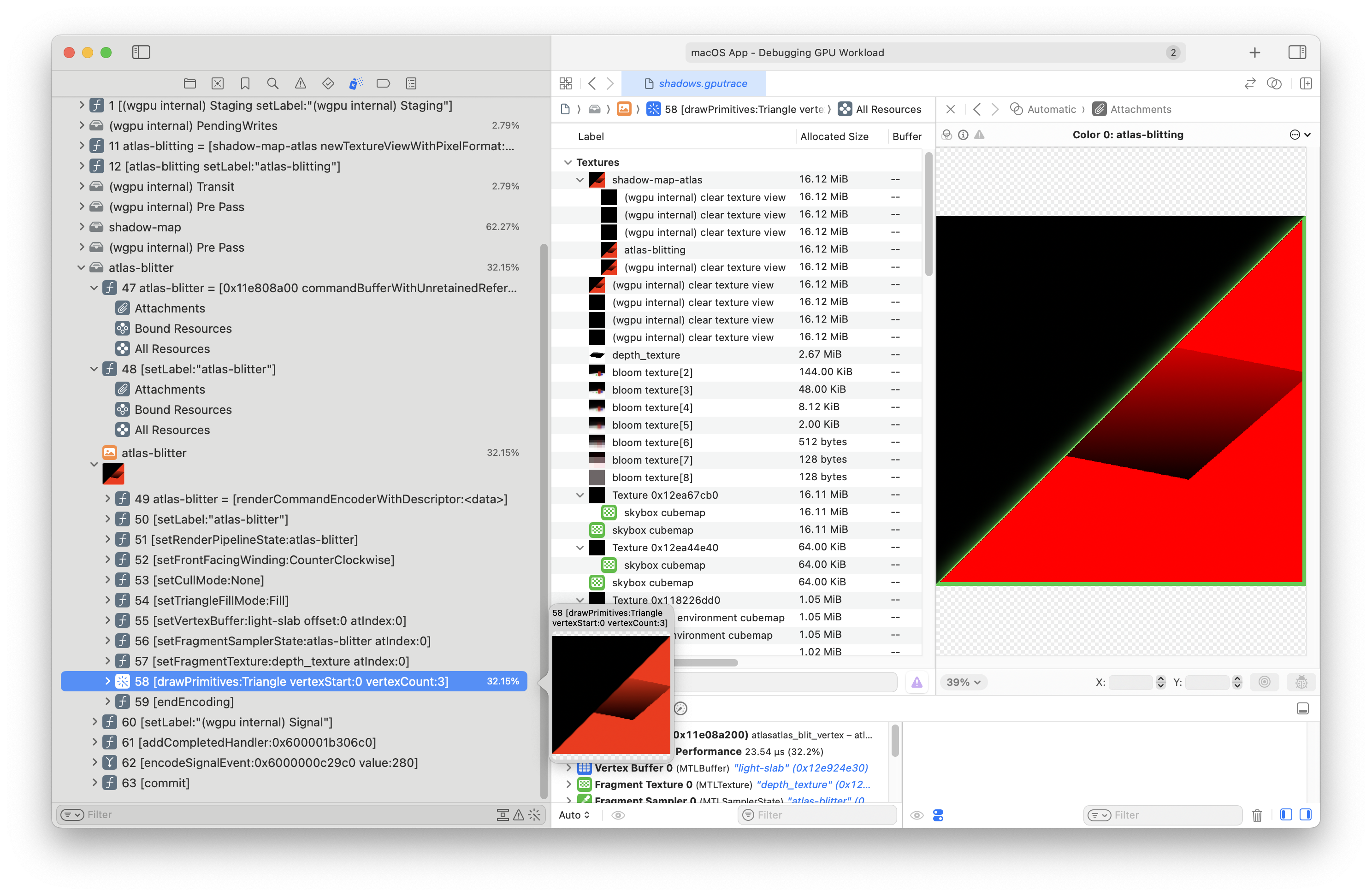Click breadcrumb 58 drawPrimitives item
The image size is (1372, 896).
pos(736,110)
